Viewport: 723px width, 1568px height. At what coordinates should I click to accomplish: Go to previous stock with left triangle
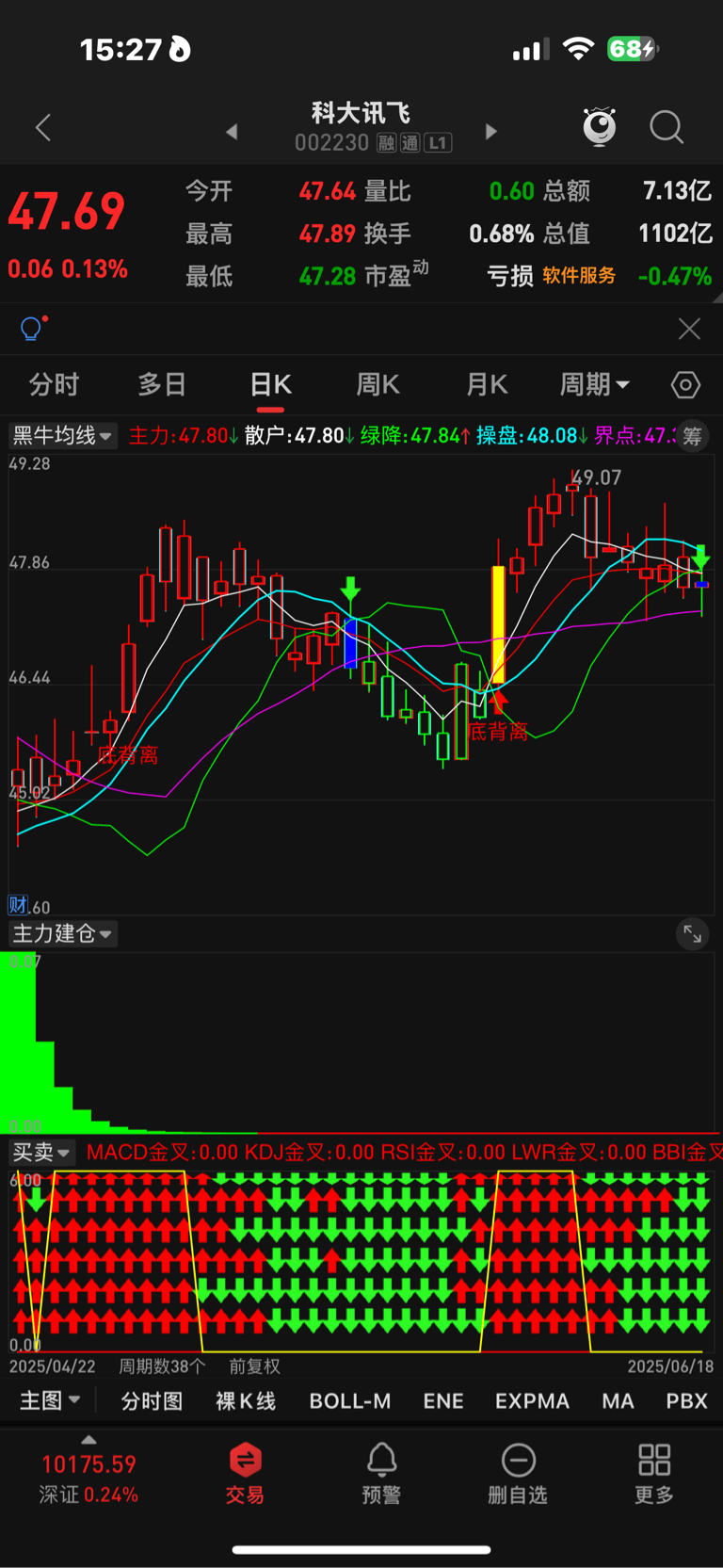click(x=232, y=132)
